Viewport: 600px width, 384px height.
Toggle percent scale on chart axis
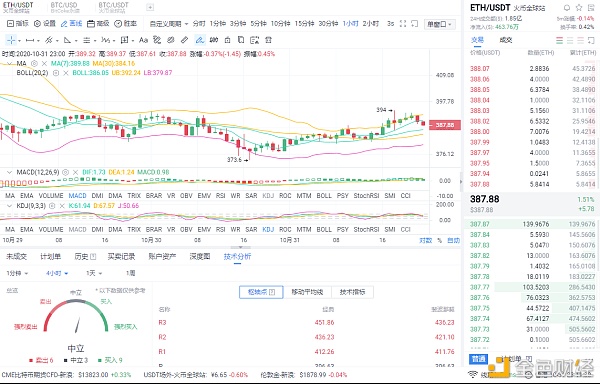(x=440, y=240)
